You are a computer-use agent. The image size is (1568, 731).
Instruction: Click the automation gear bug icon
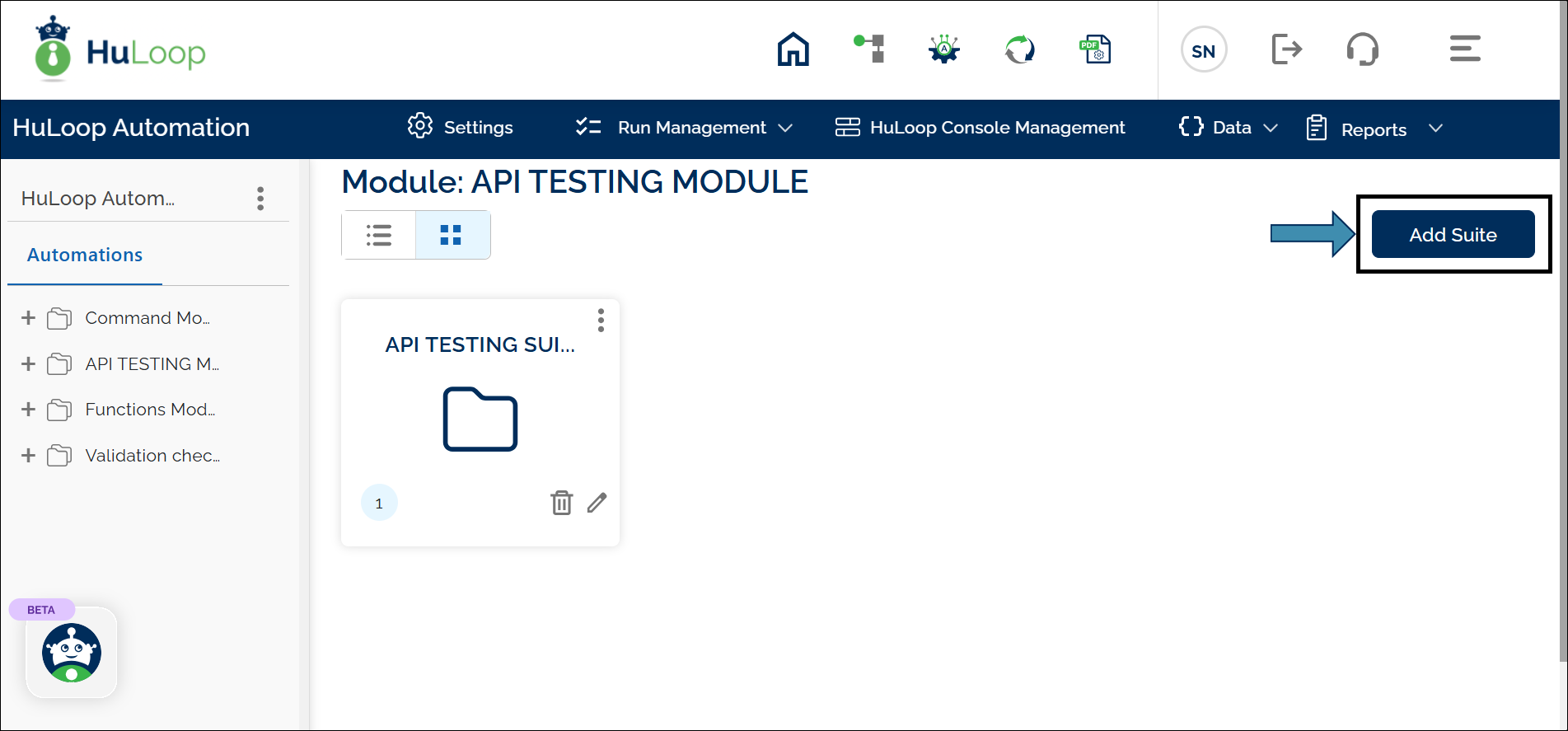[944, 49]
